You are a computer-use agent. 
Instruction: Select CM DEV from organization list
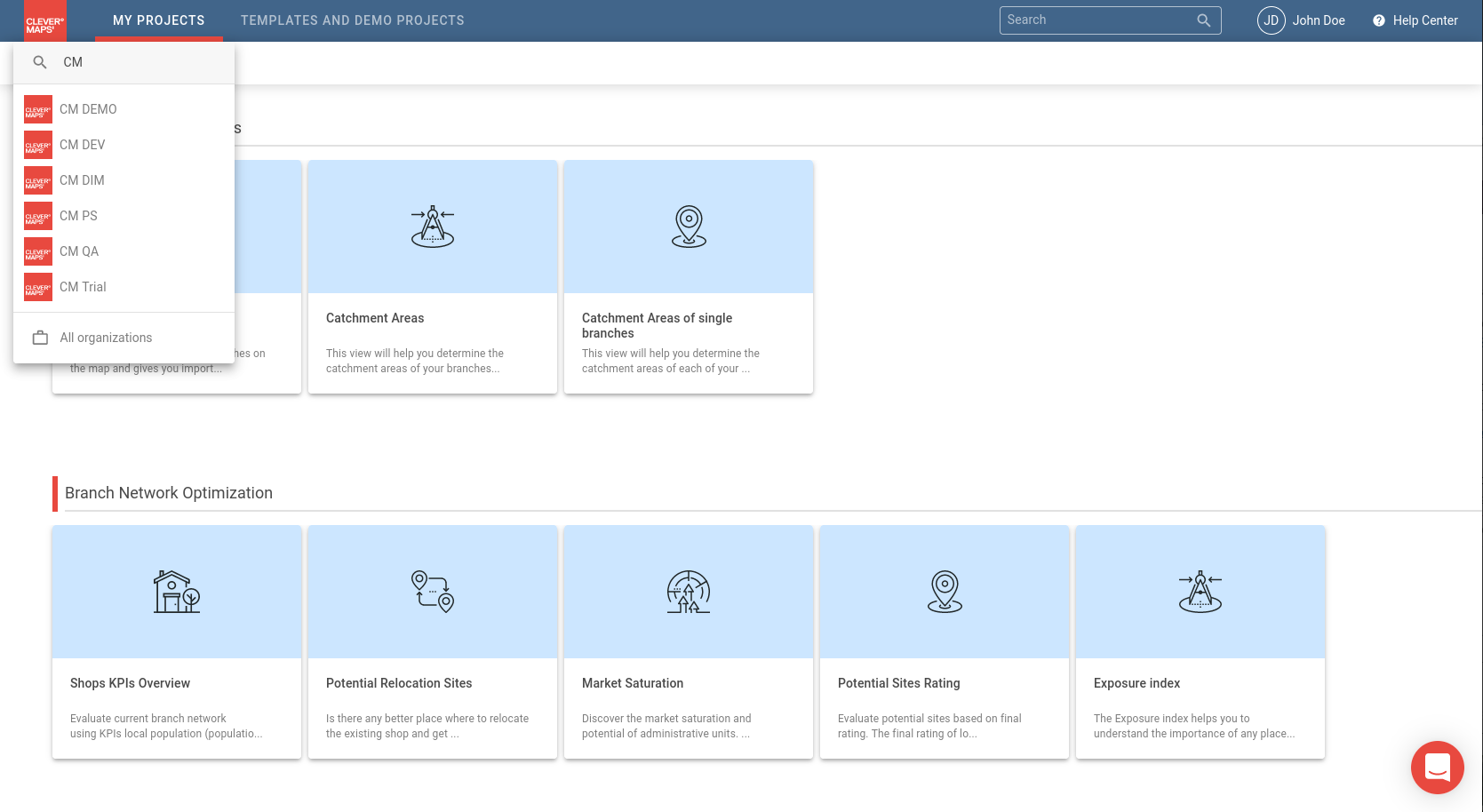point(82,145)
